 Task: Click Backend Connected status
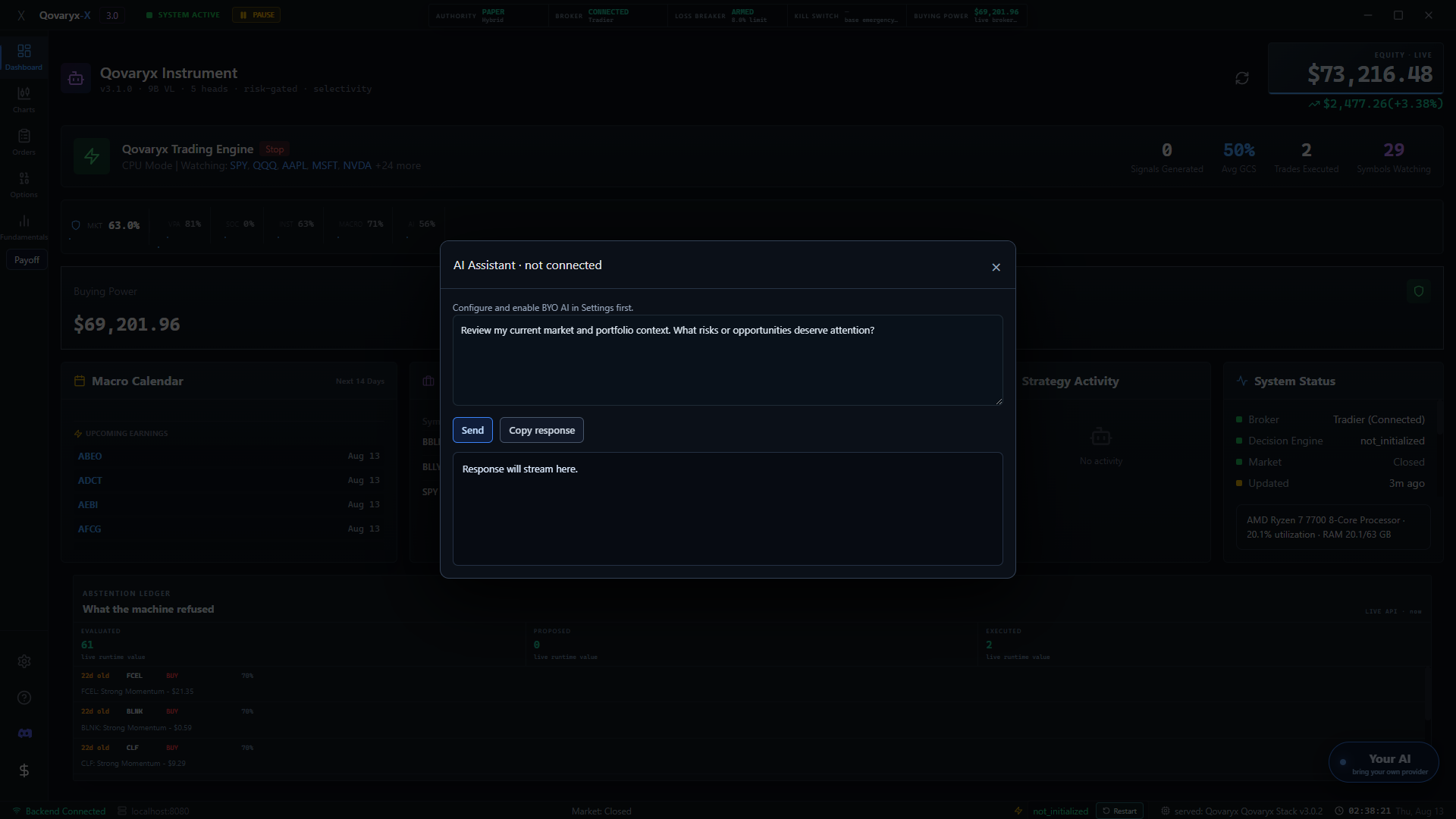coord(59,811)
